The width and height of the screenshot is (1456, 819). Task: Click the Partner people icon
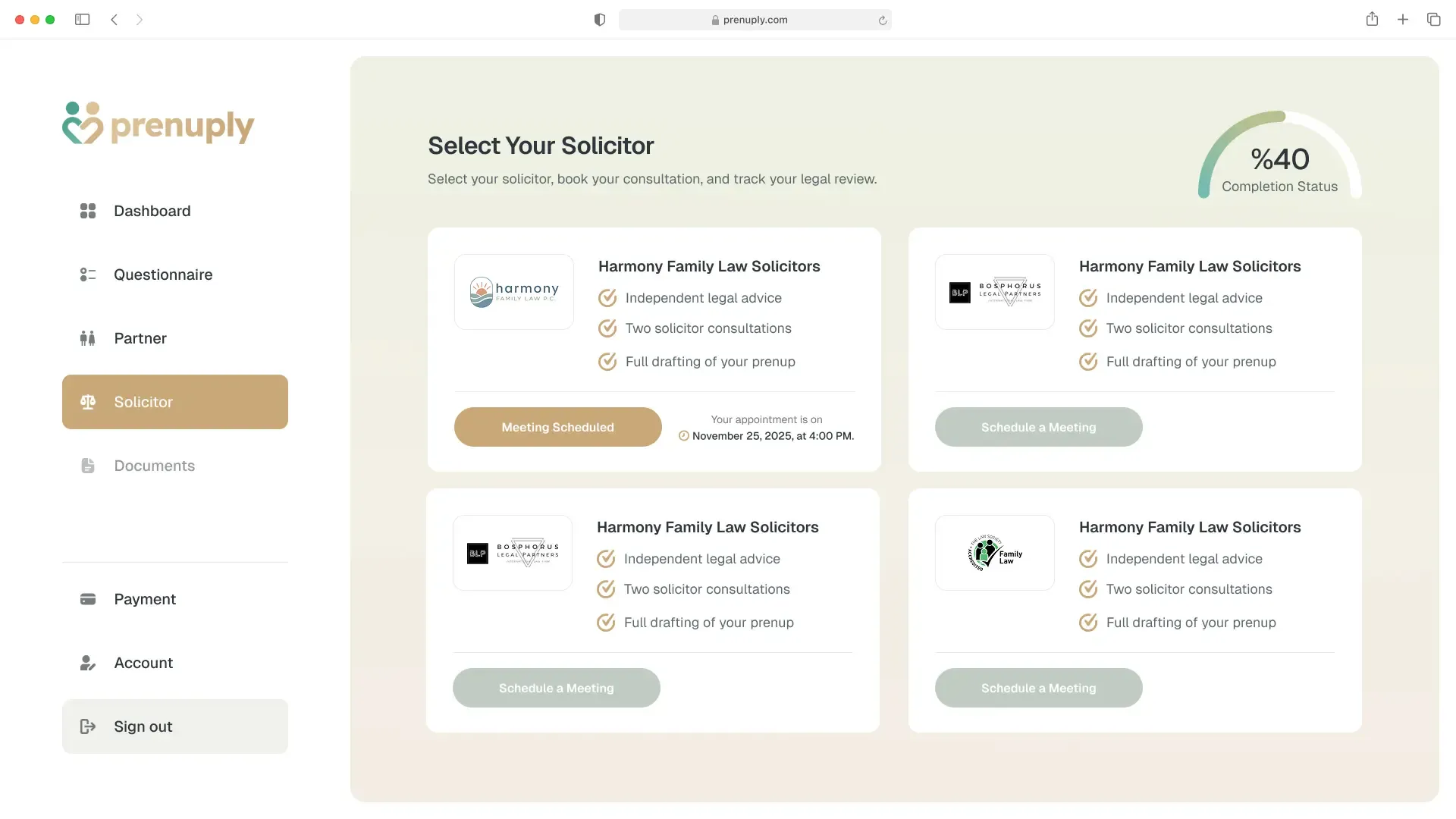88,338
